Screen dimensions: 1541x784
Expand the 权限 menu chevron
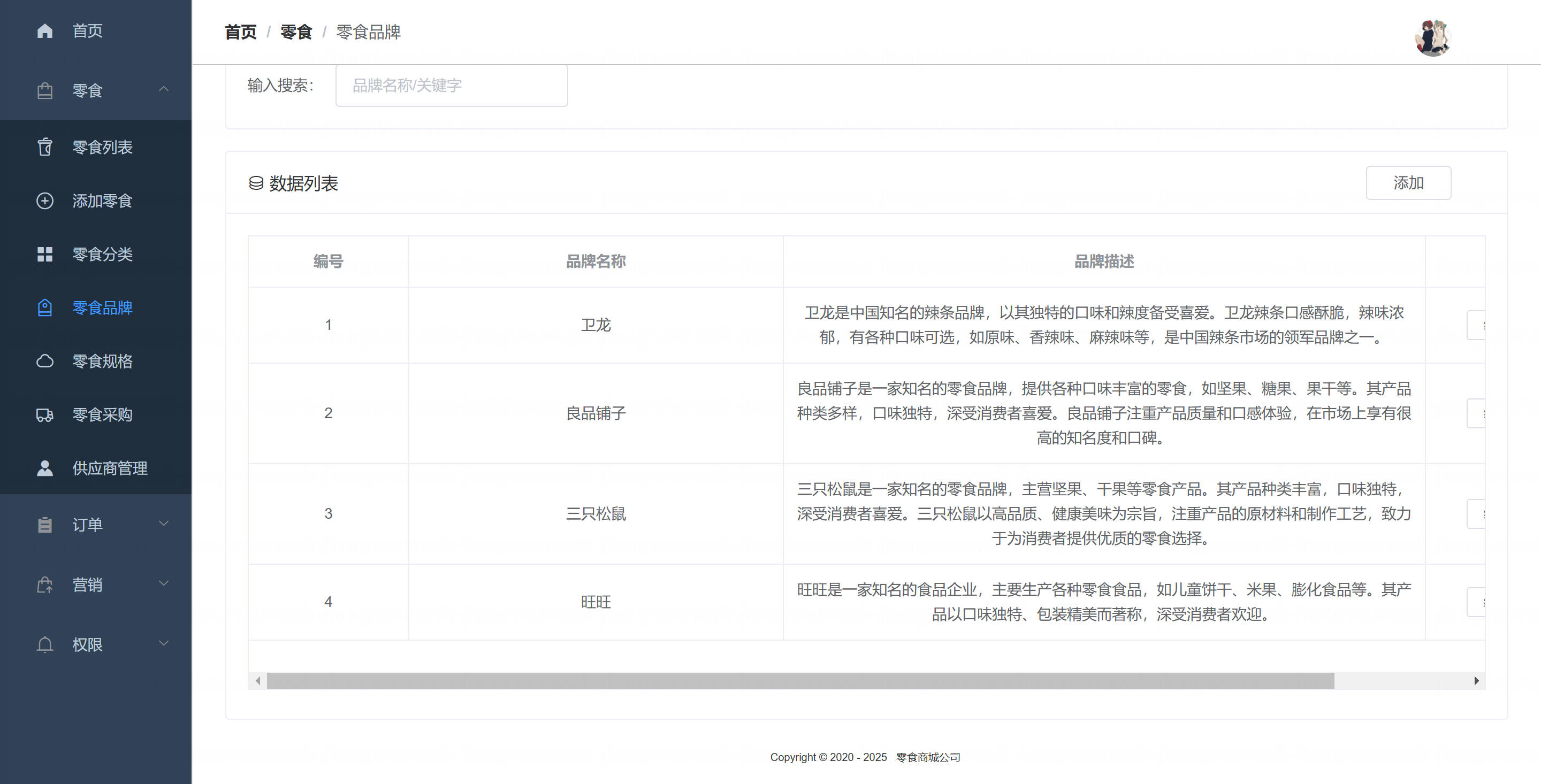pos(163,643)
